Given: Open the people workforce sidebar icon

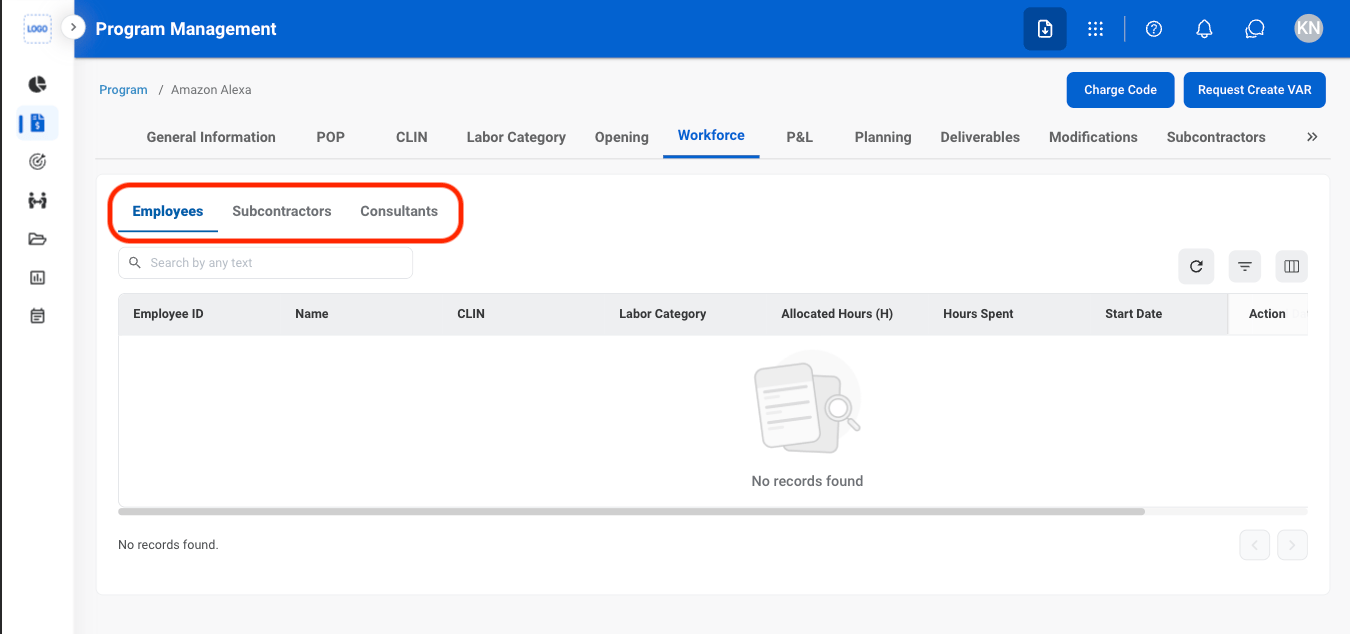Looking at the screenshot, I should tap(37, 200).
